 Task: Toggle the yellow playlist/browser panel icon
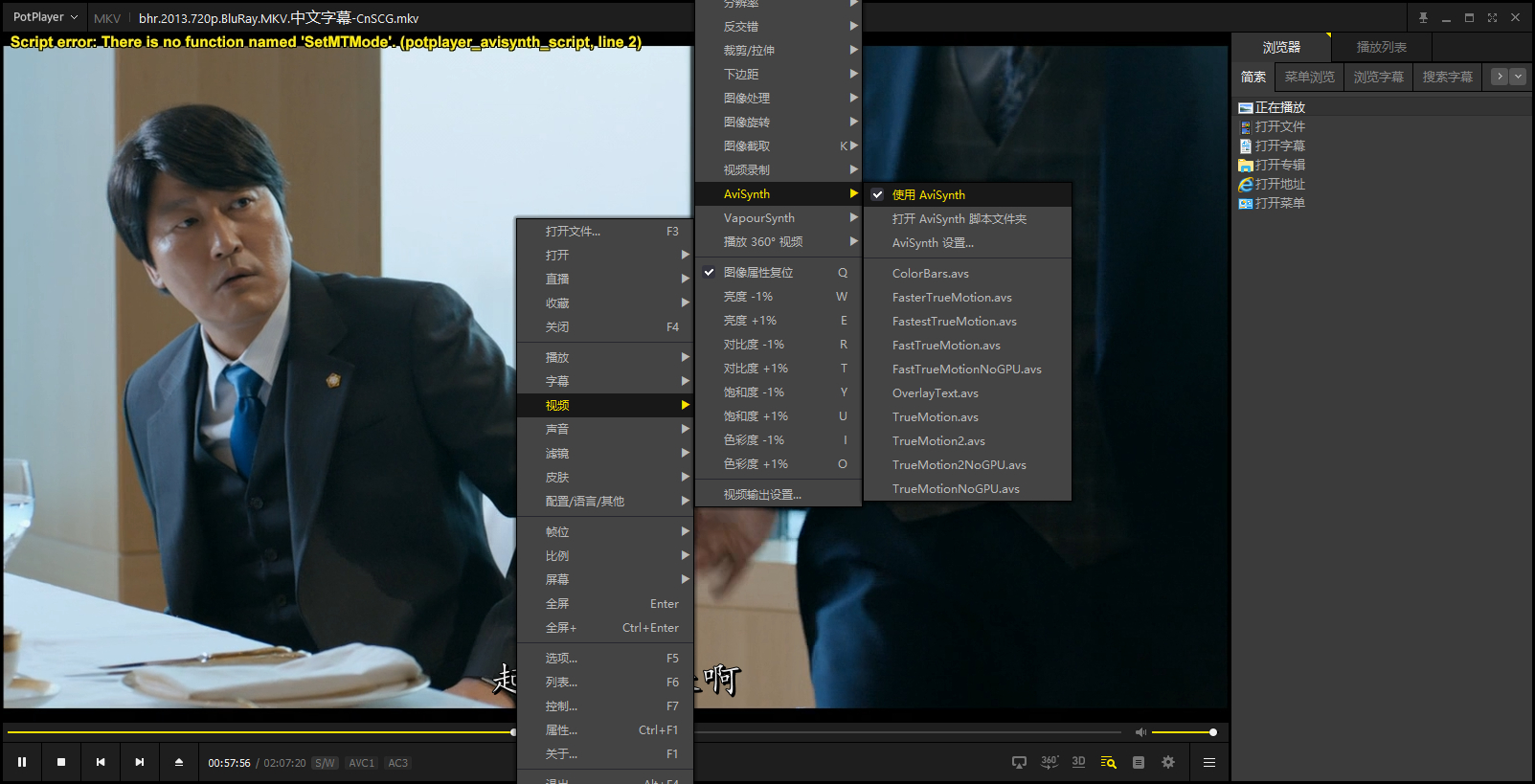tap(1109, 762)
